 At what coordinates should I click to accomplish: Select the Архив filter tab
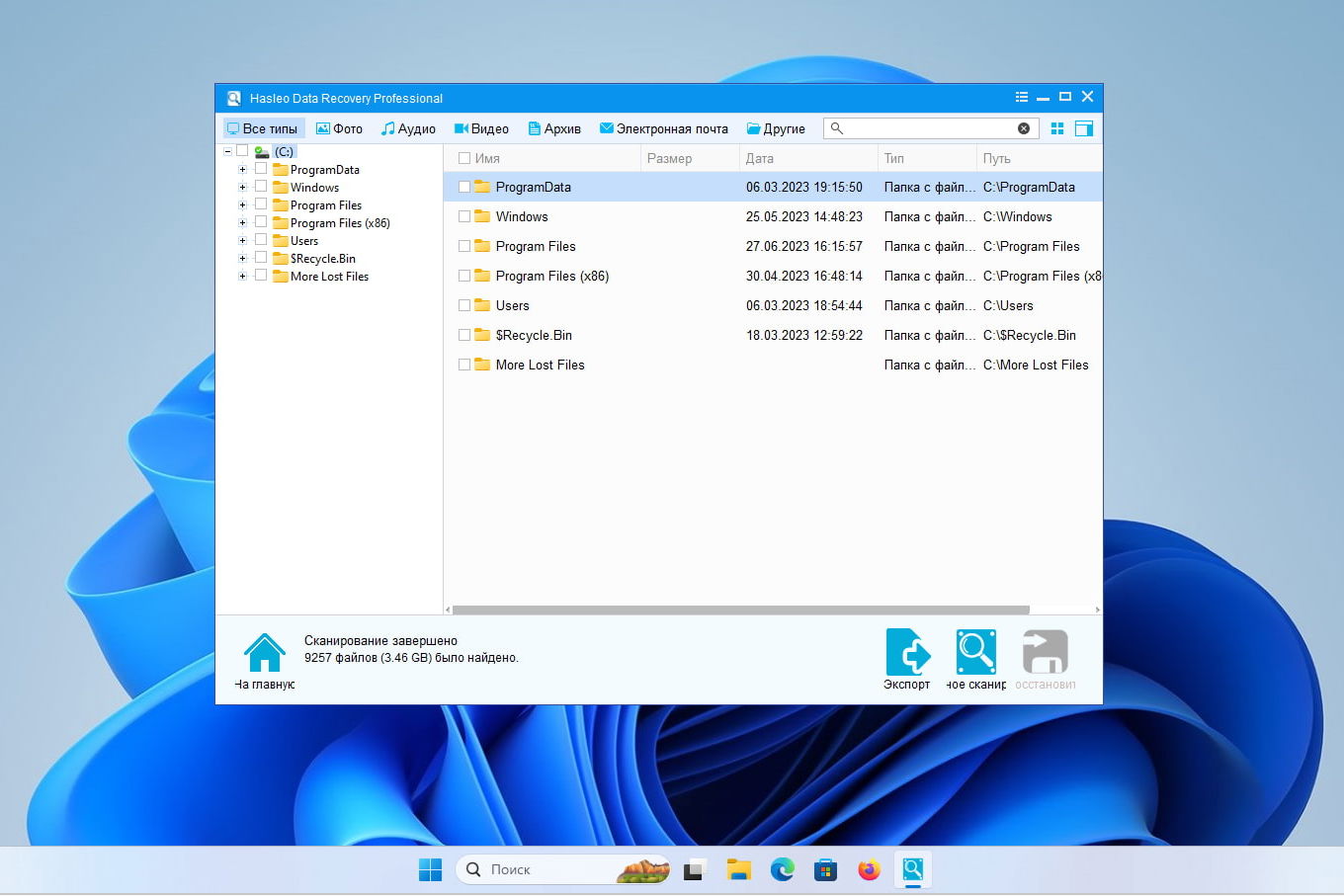pyautogui.click(x=554, y=128)
